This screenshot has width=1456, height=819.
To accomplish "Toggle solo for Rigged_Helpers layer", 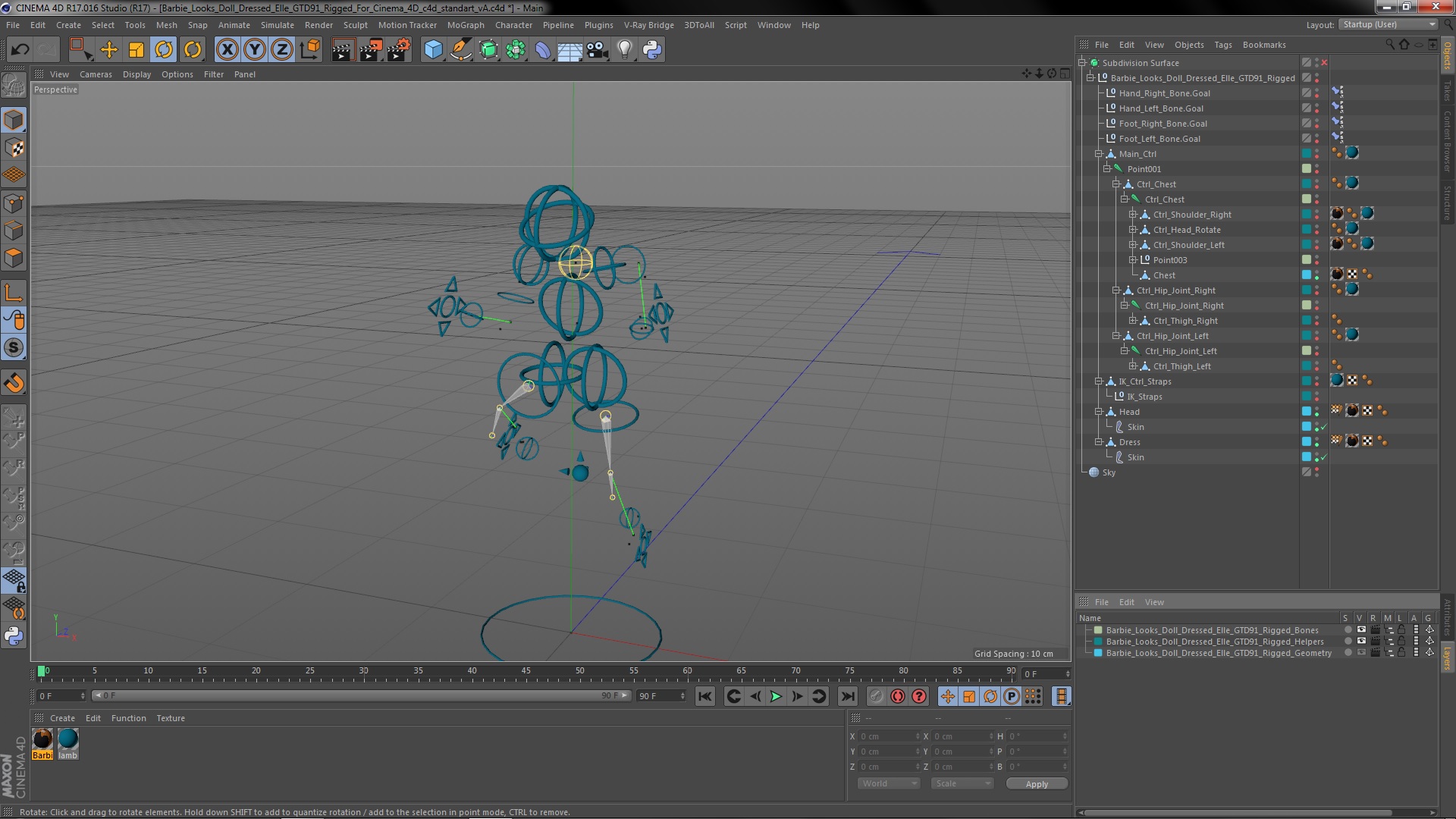I will [1348, 642].
